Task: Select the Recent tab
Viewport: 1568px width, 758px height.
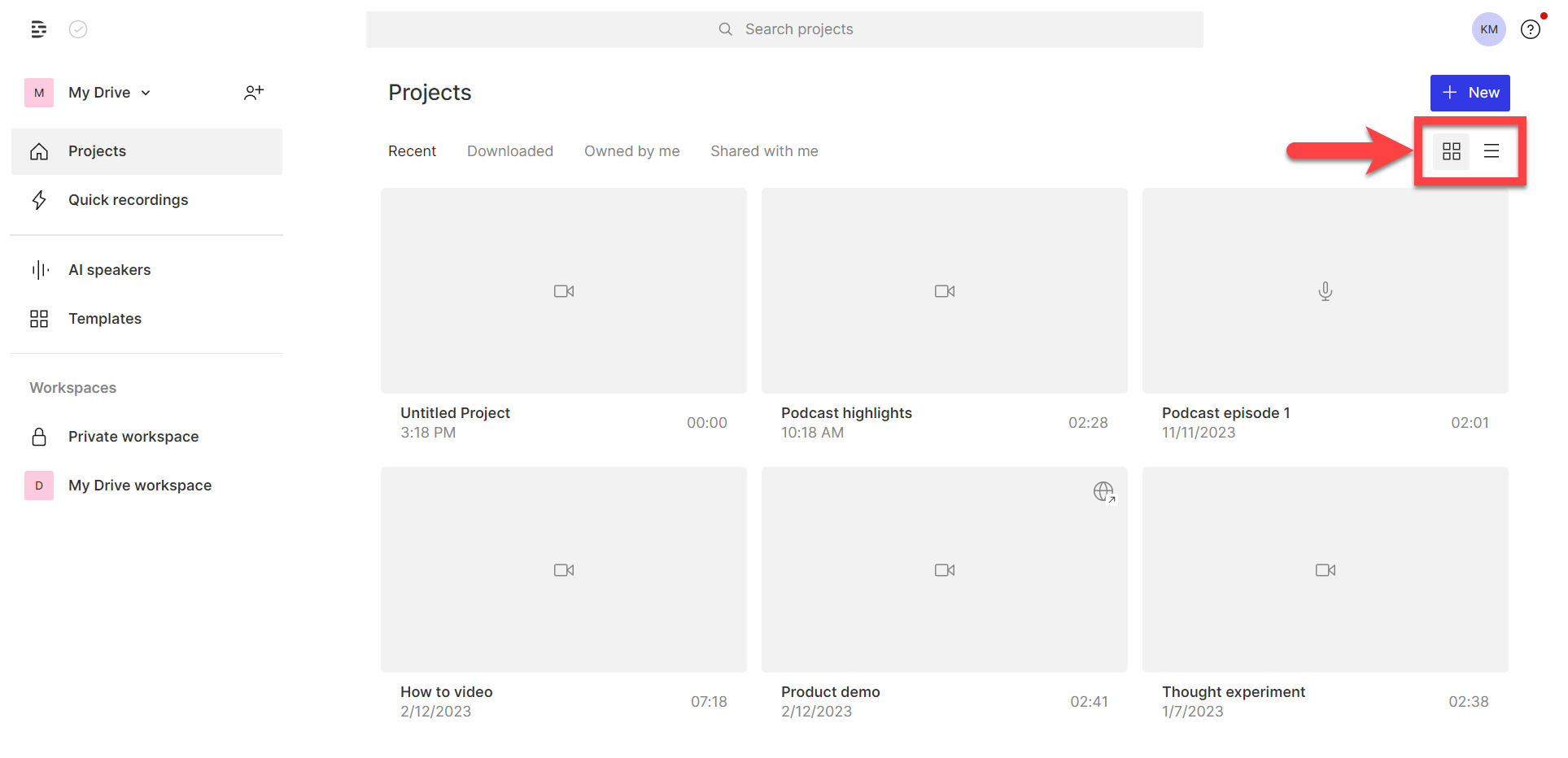Action: click(412, 151)
